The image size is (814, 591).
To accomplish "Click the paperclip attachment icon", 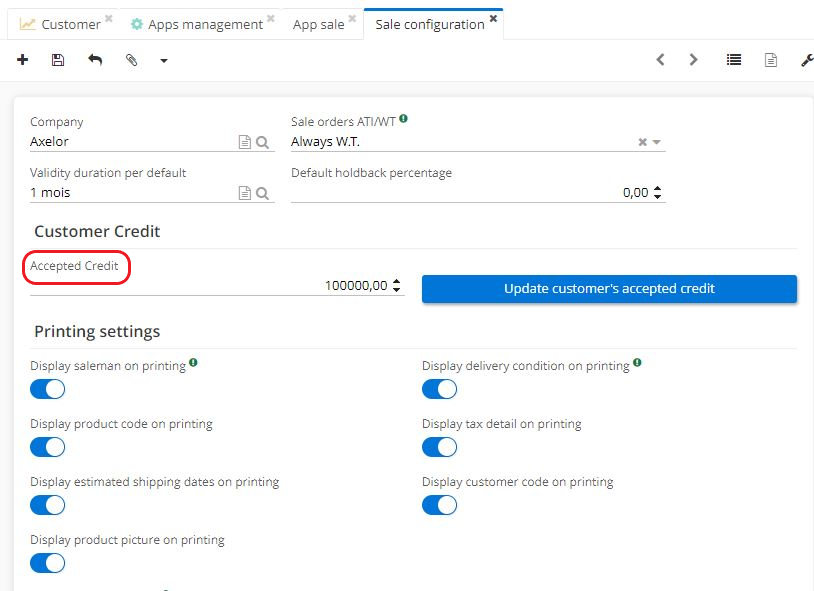I will [131, 60].
